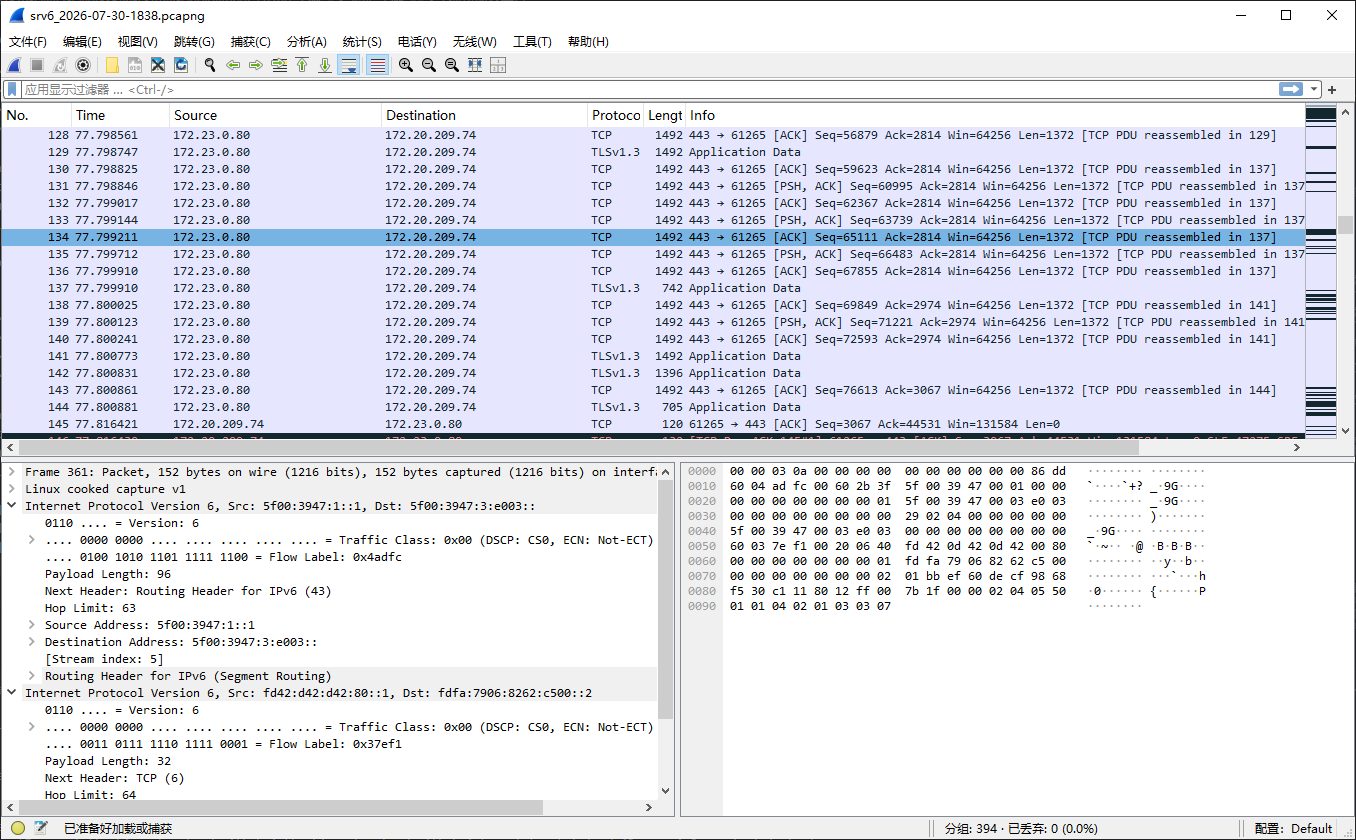Expand Source Address 5f00:3947:1::1 field
1356x840 pixels.
coord(32,624)
